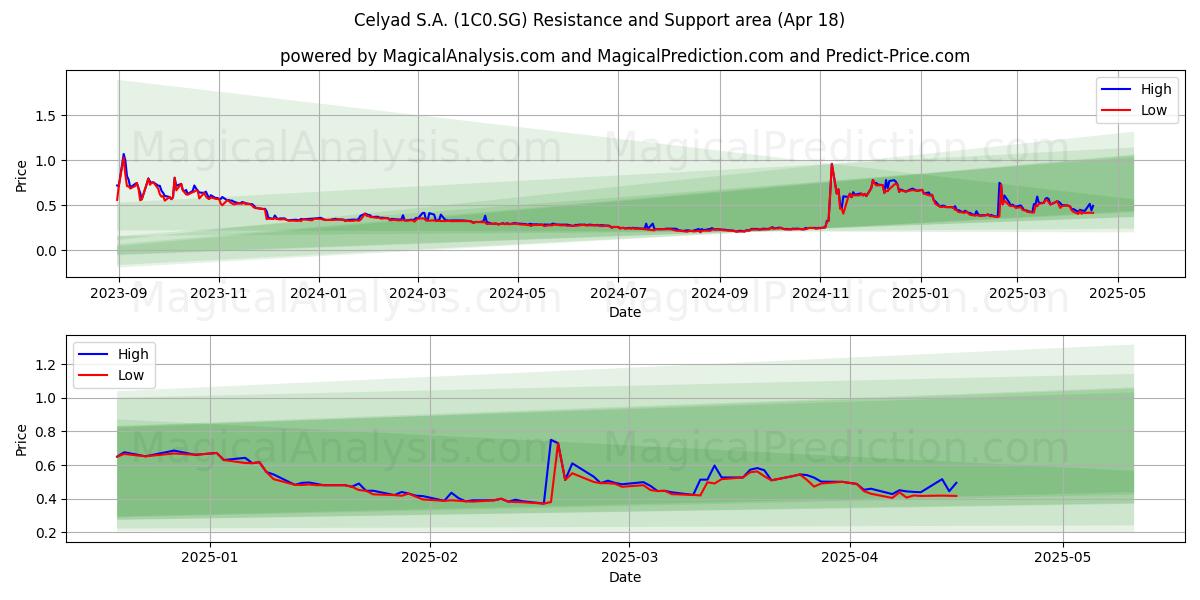Click the 0.5 price tick in upper chart
The width and height of the screenshot is (1200, 600).
point(48,206)
